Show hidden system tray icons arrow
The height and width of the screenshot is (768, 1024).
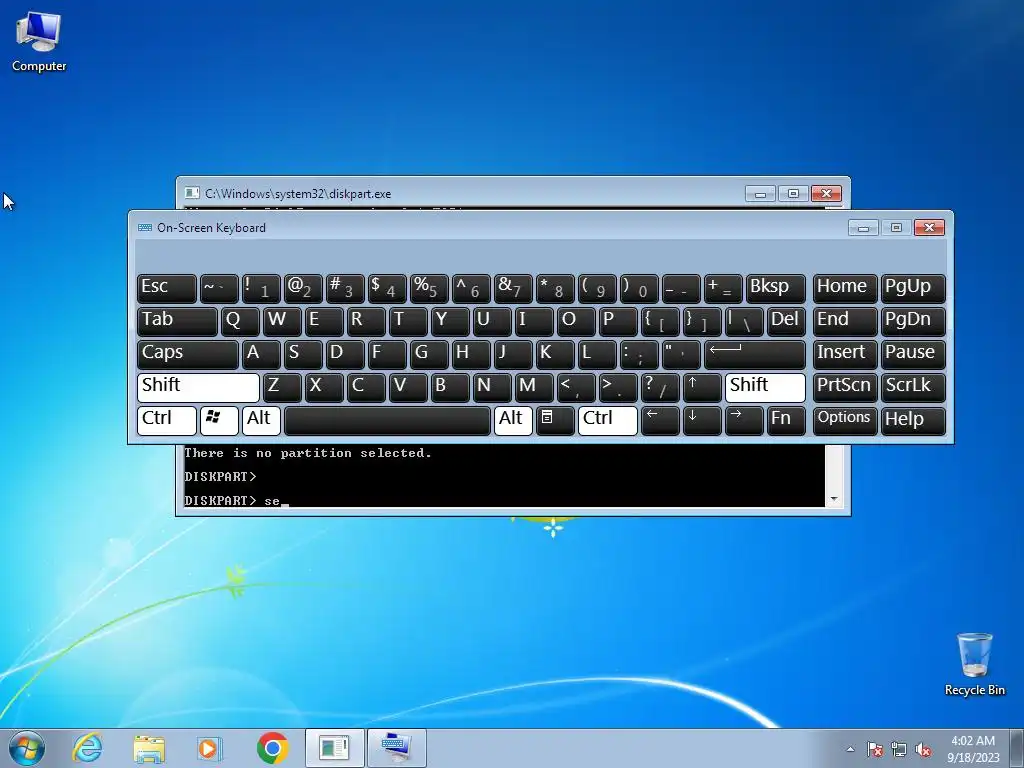pos(850,749)
